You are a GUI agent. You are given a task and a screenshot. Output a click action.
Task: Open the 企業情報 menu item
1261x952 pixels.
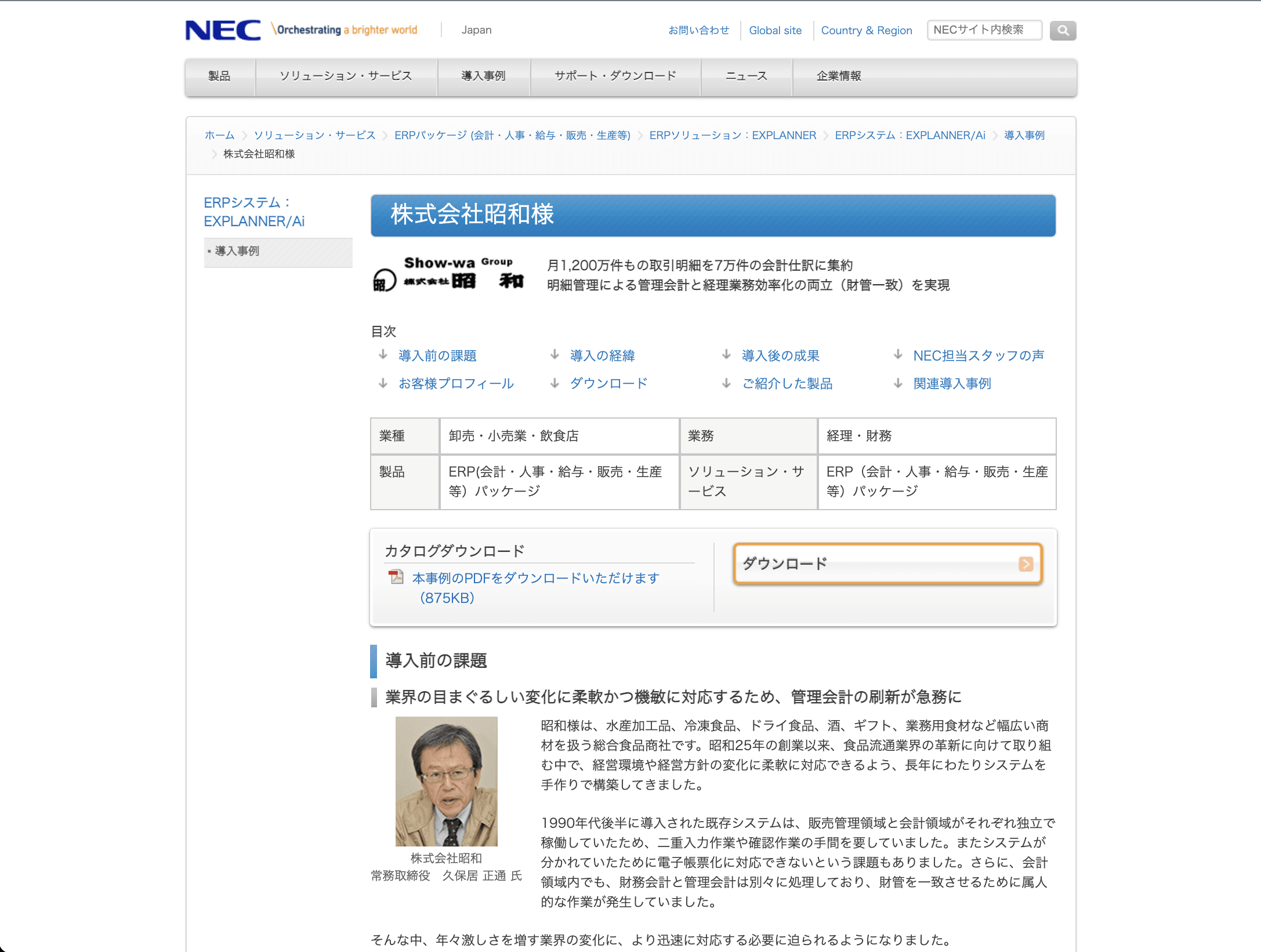[839, 77]
